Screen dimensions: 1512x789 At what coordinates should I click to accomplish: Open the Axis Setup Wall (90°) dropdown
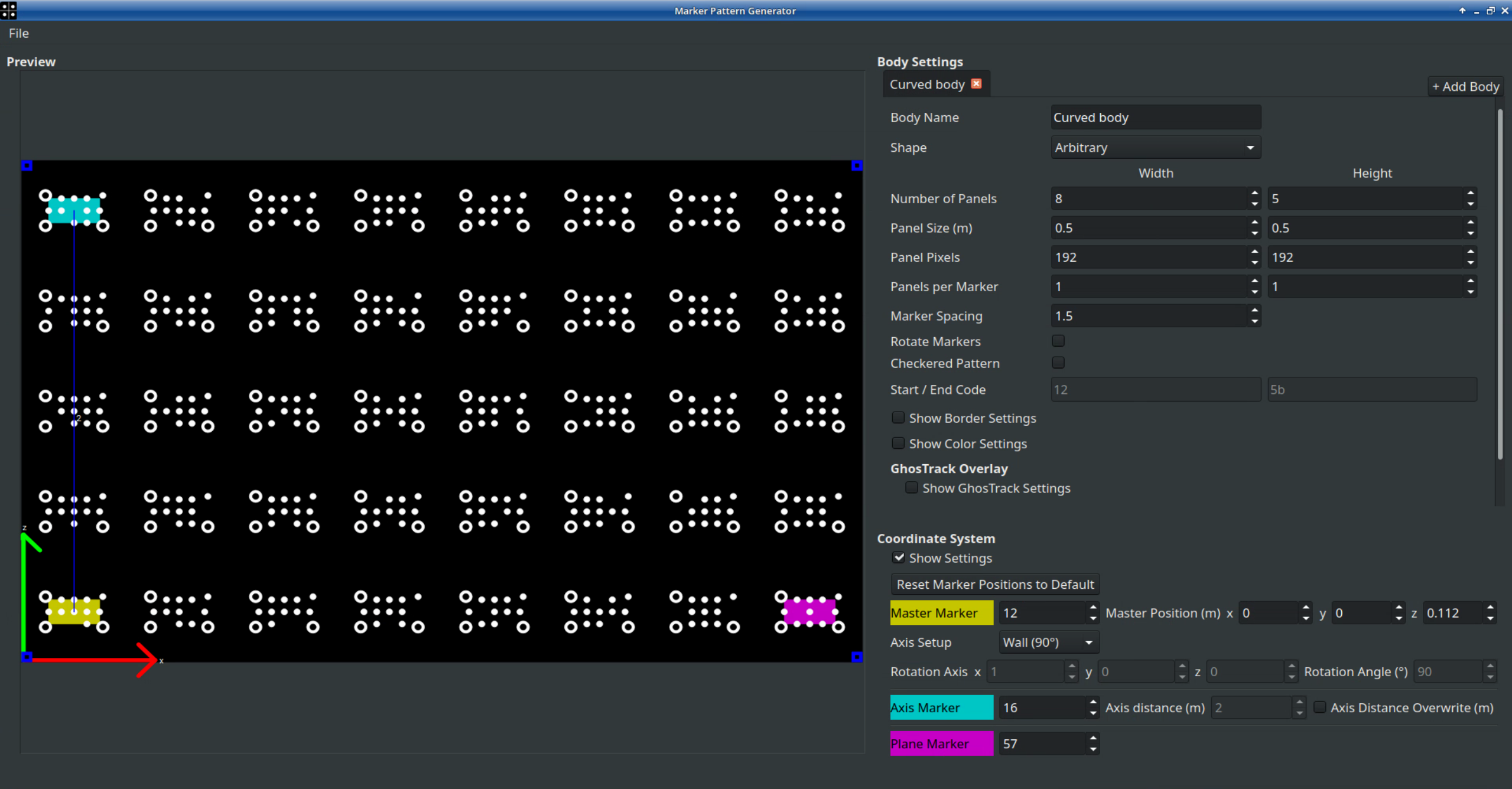(1048, 642)
